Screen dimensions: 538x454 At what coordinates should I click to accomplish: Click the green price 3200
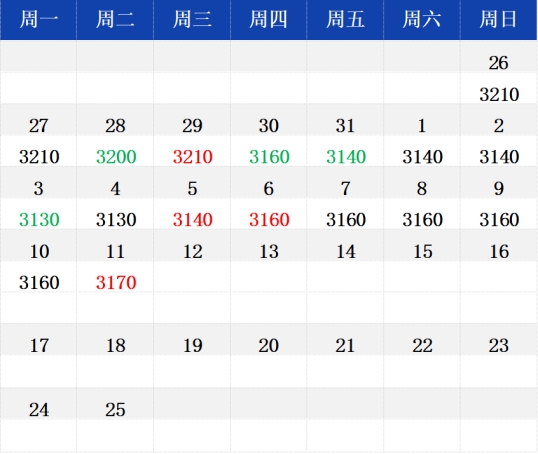[116, 157]
